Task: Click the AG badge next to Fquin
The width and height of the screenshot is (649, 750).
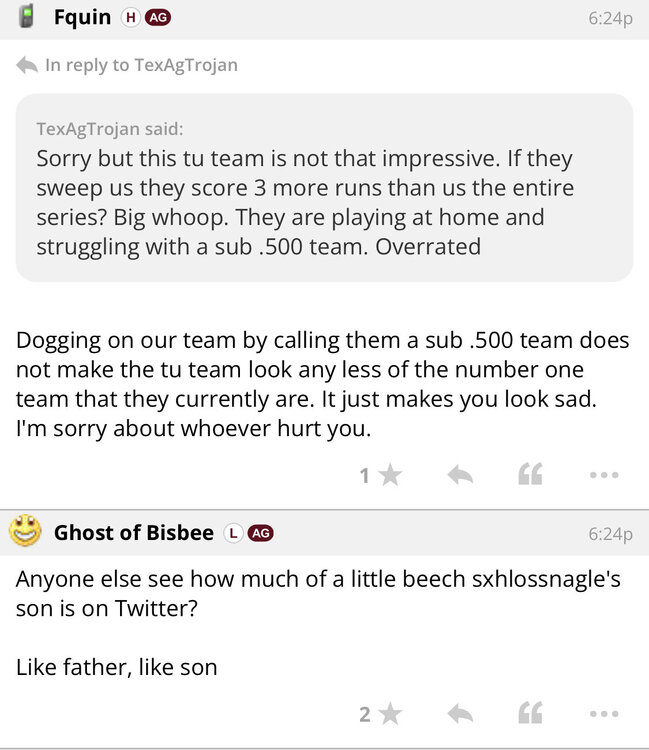Action: pos(157,17)
